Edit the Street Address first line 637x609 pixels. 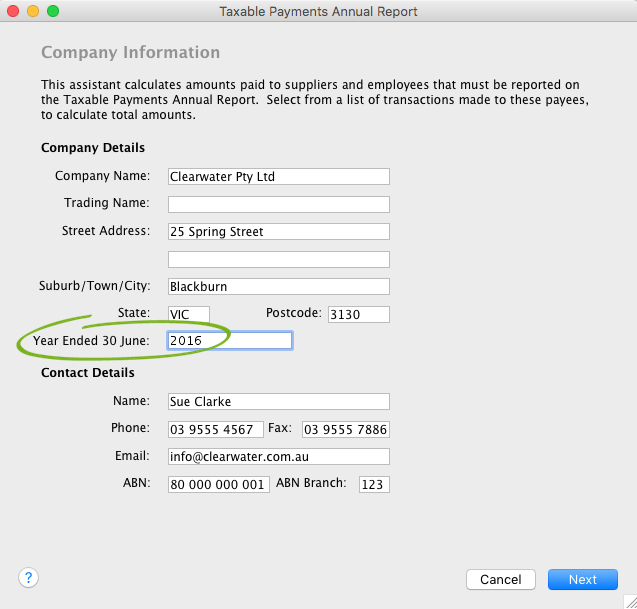[x=278, y=232]
